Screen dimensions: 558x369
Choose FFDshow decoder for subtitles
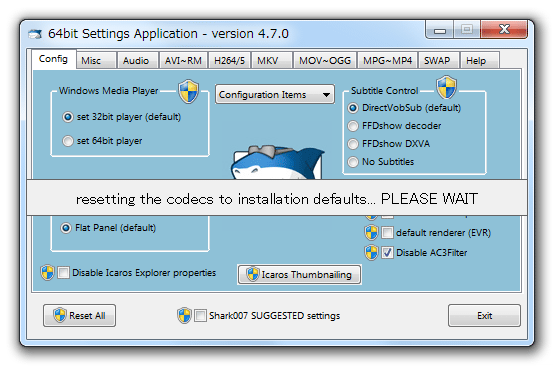353,126
